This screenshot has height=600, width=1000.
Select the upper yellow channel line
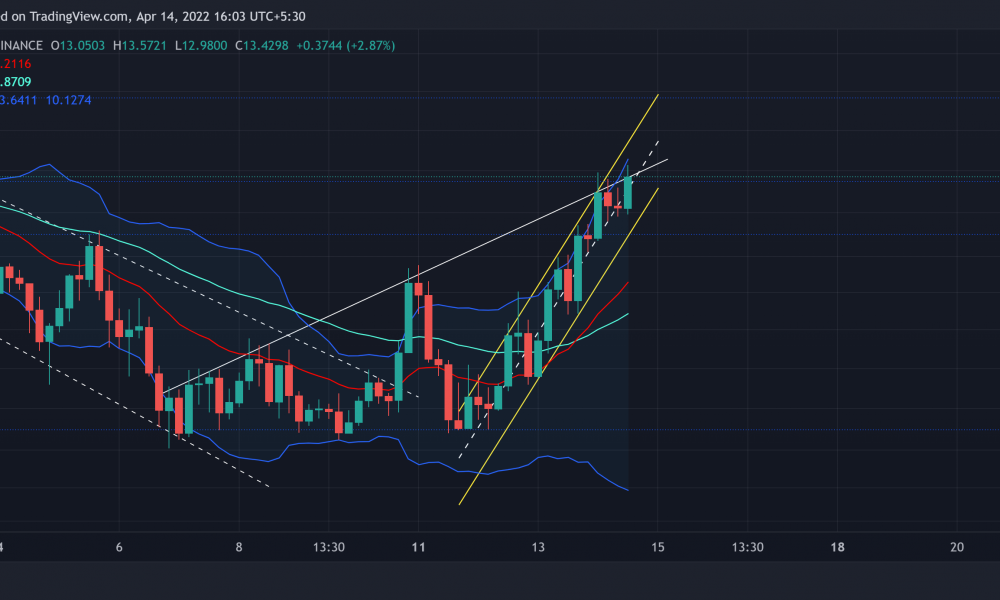(x=559, y=253)
